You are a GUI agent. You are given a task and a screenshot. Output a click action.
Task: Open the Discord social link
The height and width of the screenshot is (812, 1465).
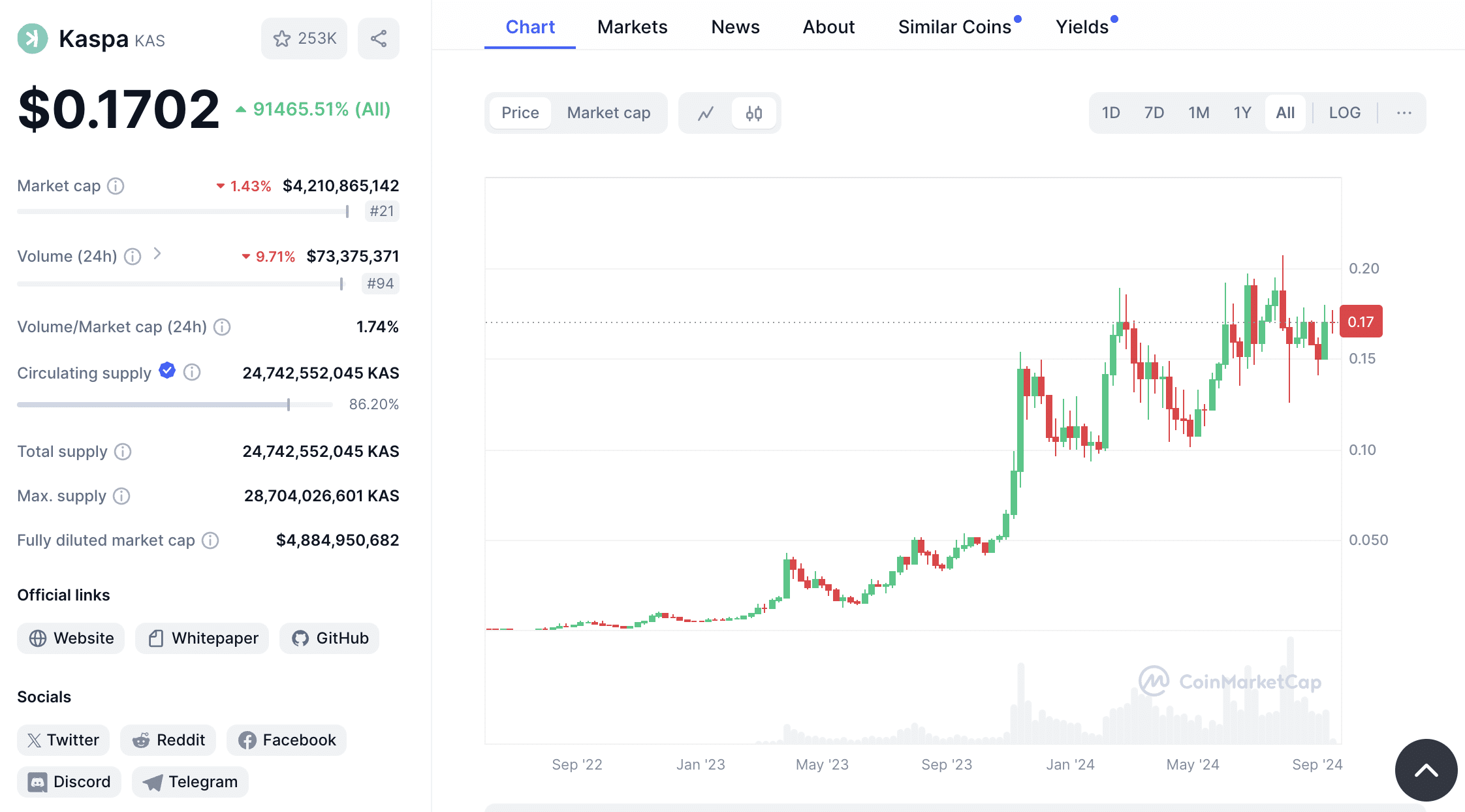pyautogui.click(x=69, y=782)
